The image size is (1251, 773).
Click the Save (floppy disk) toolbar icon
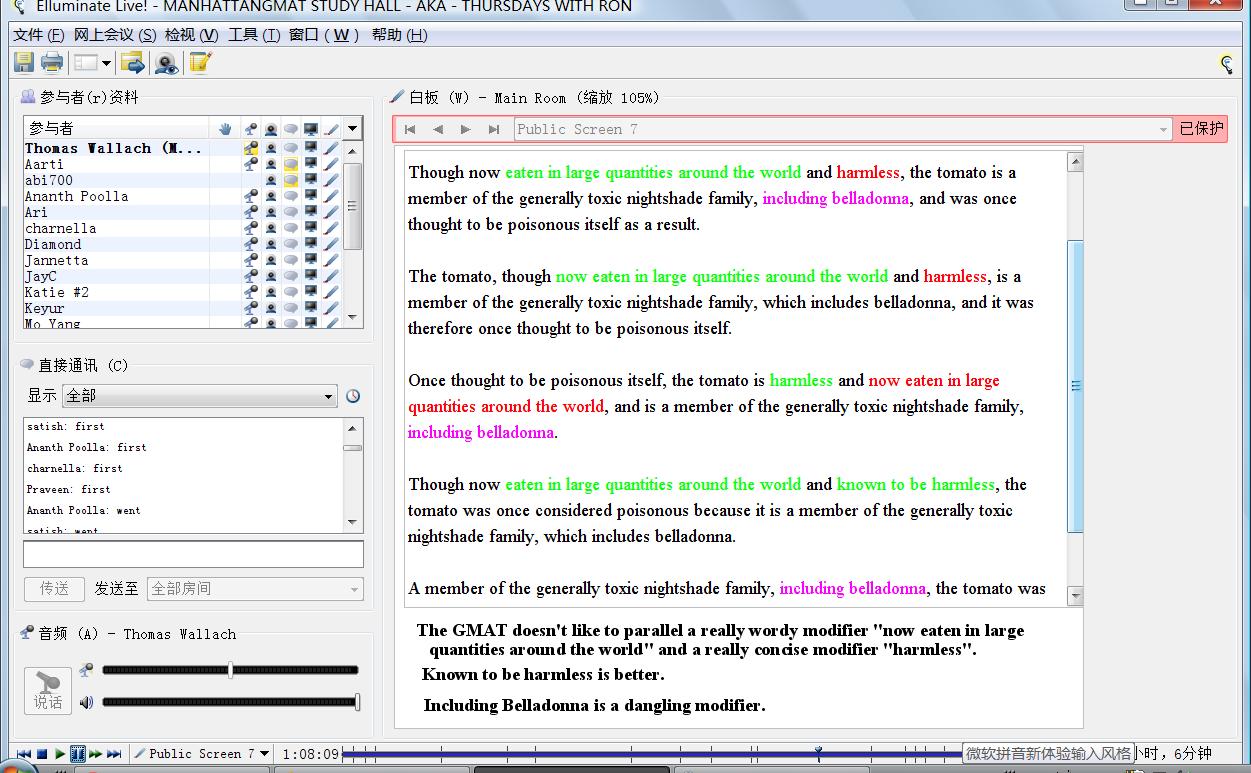[24, 63]
